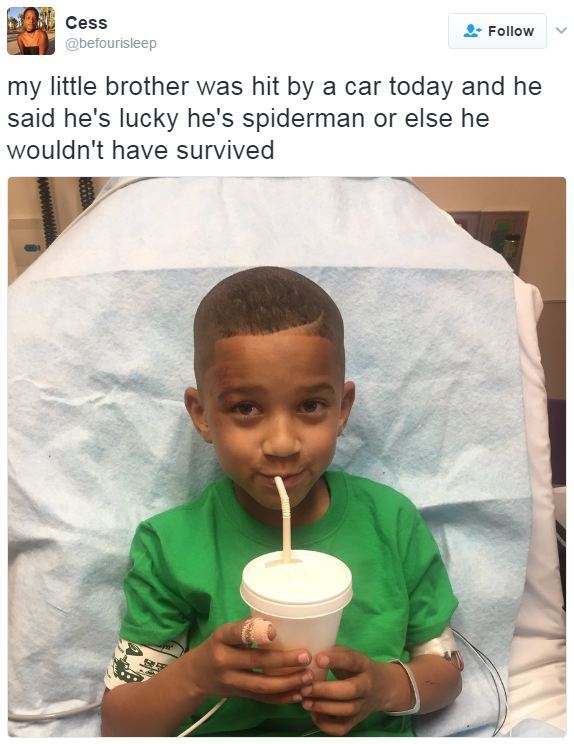574x744 pixels.
Task: Open the Cess display name link
Action: point(86,23)
